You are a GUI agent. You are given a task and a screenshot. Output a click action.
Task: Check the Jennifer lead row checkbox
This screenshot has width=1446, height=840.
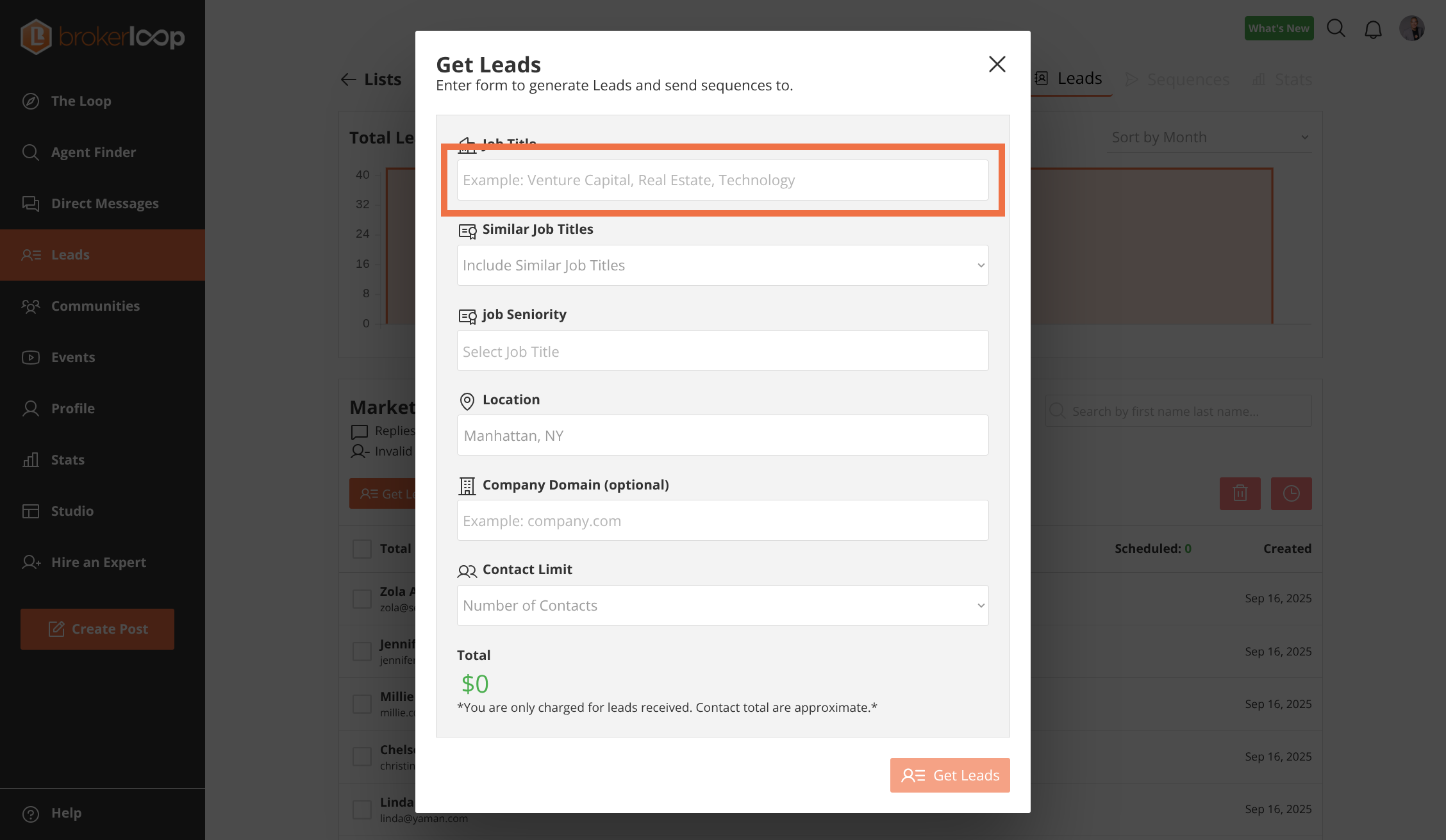(362, 652)
